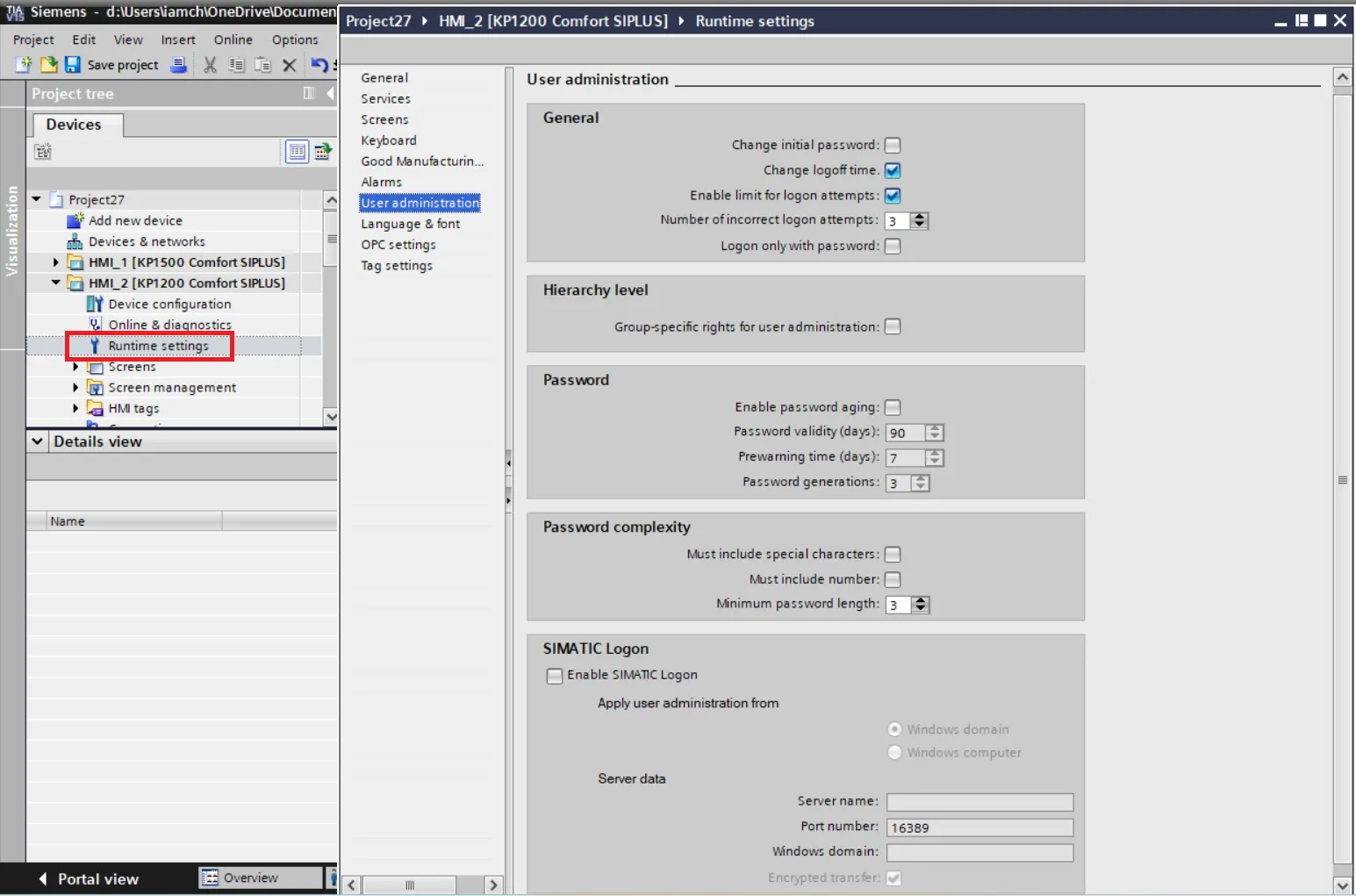Cut selection with the scissors icon
1356x896 pixels.
click(210, 64)
